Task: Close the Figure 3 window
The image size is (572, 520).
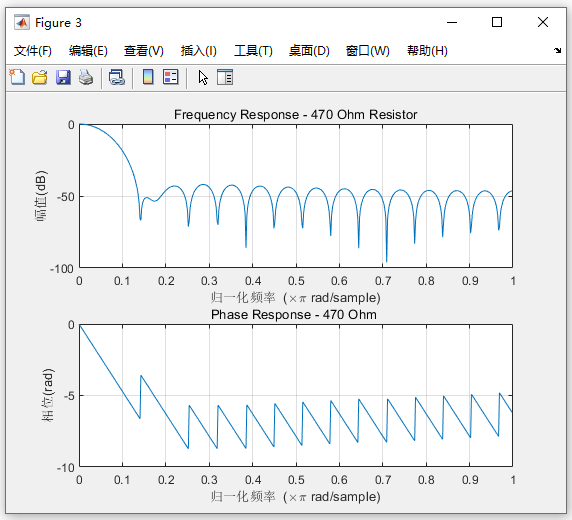Action: click(x=543, y=22)
